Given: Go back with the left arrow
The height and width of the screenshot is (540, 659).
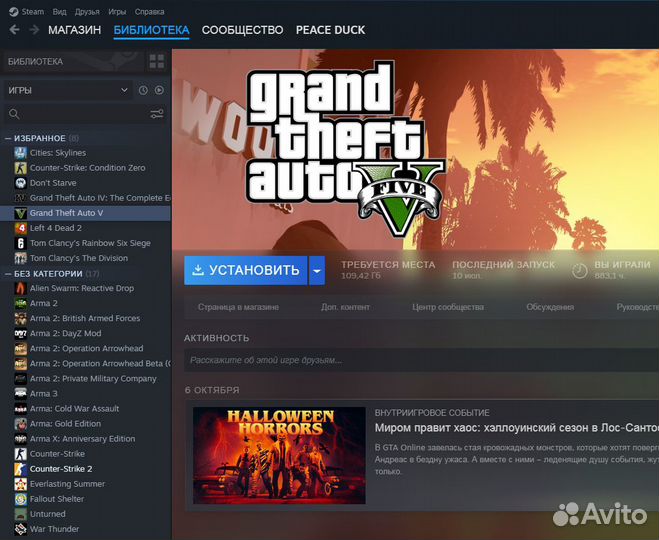Looking at the screenshot, I should click(14, 30).
